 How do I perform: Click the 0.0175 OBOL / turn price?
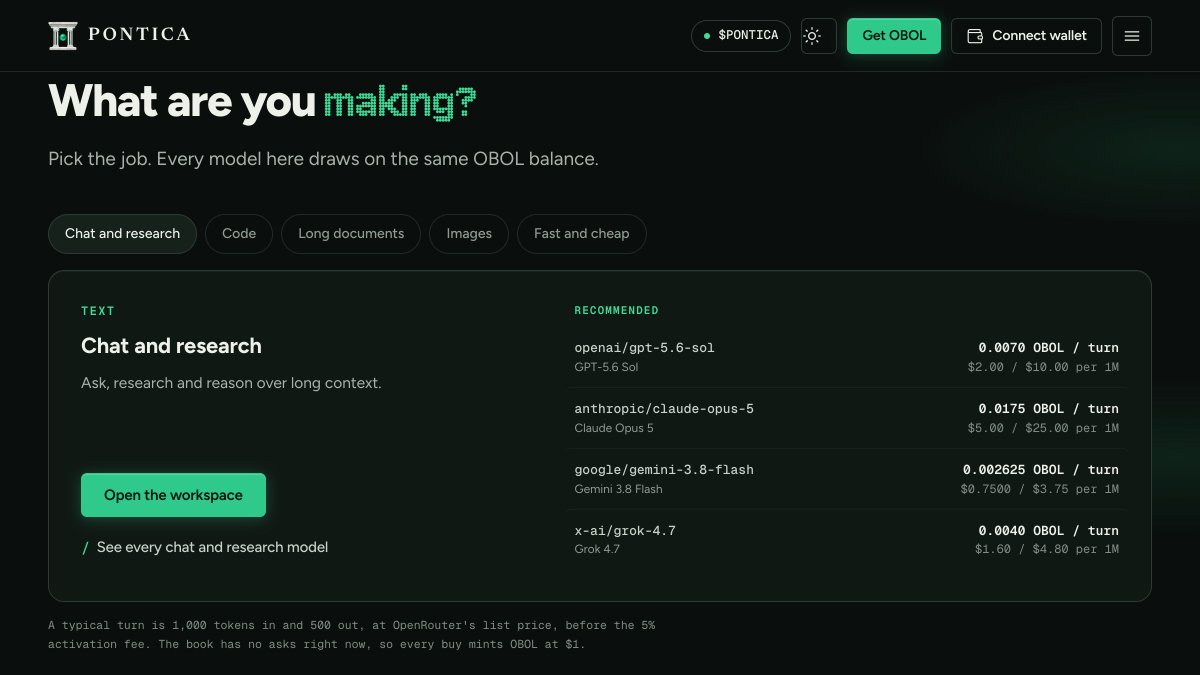coord(1048,409)
